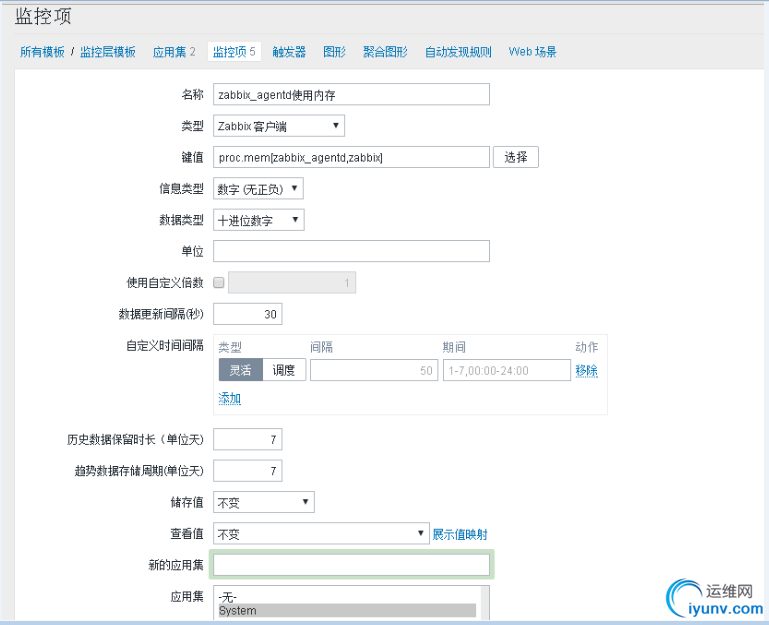Focus the 期间 field 1-7,00:00-24:00
This screenshot has width=769, height=625.
507,370
